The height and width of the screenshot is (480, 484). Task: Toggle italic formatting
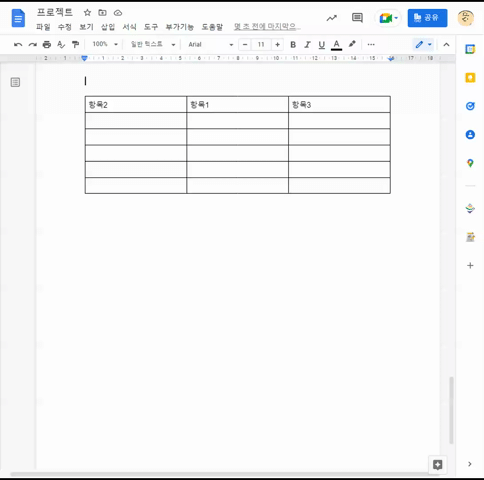(x=307, y=45)
